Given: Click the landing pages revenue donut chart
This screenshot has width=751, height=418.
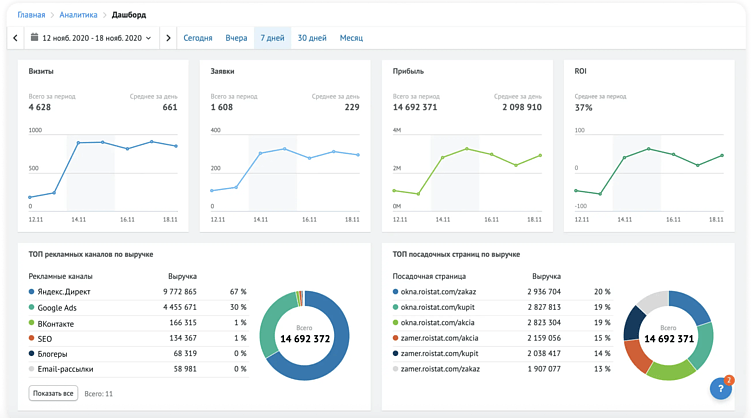Looking at the screenshot, I should coord(670,337).
